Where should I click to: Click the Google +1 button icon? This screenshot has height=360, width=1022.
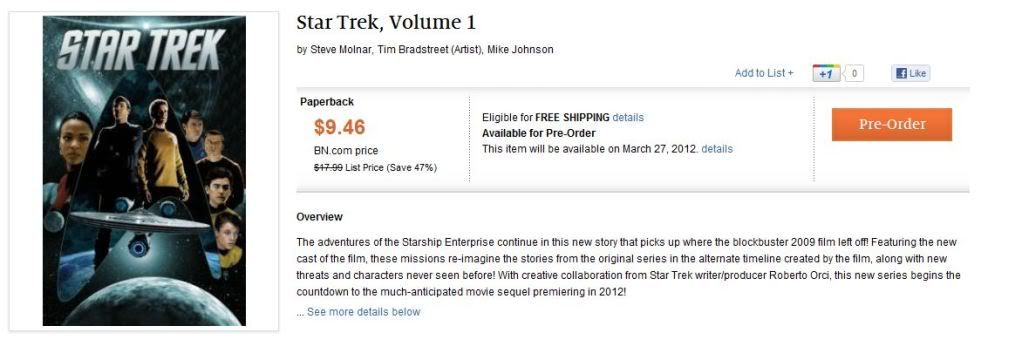tap(826, 74)
